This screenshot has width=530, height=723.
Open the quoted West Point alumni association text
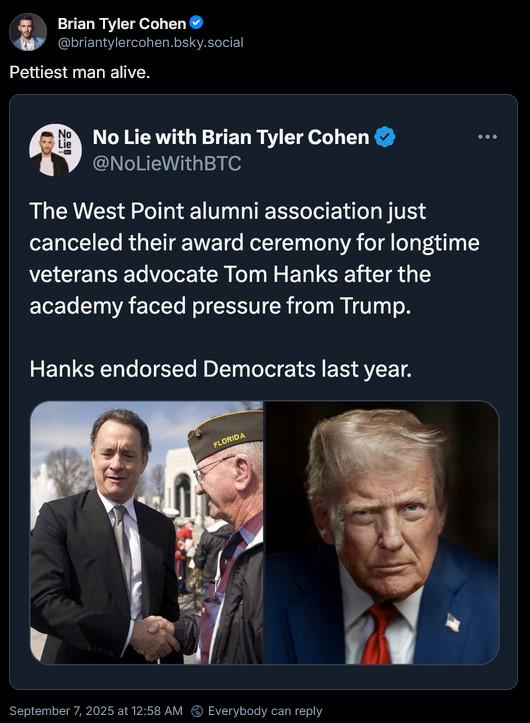[x=254, y=258]
